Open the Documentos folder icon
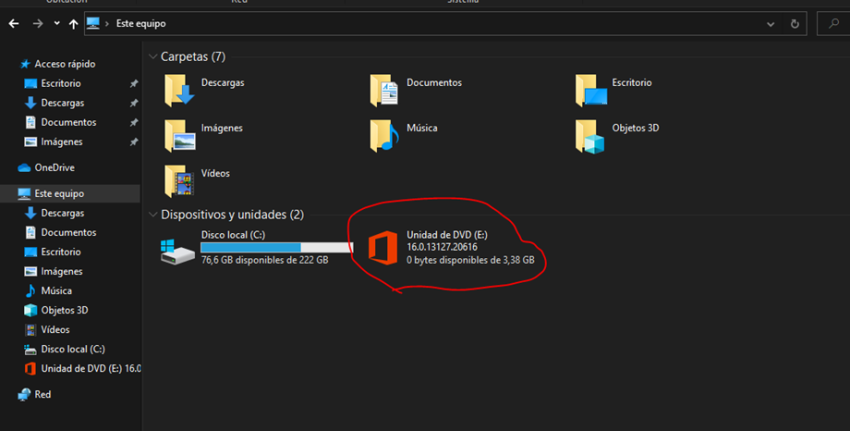This screenshot has width=850, height=431. point(385,90)
